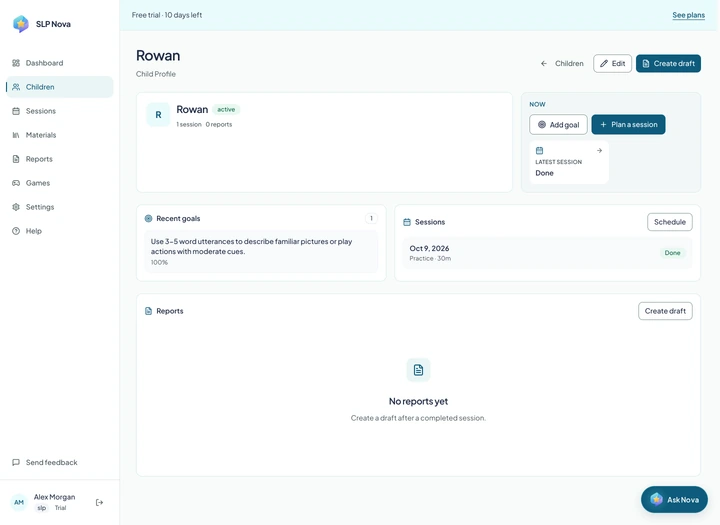Click the Recent goals count badge
Viewport: 720px width, 525px height.
(x=371, y=218)
